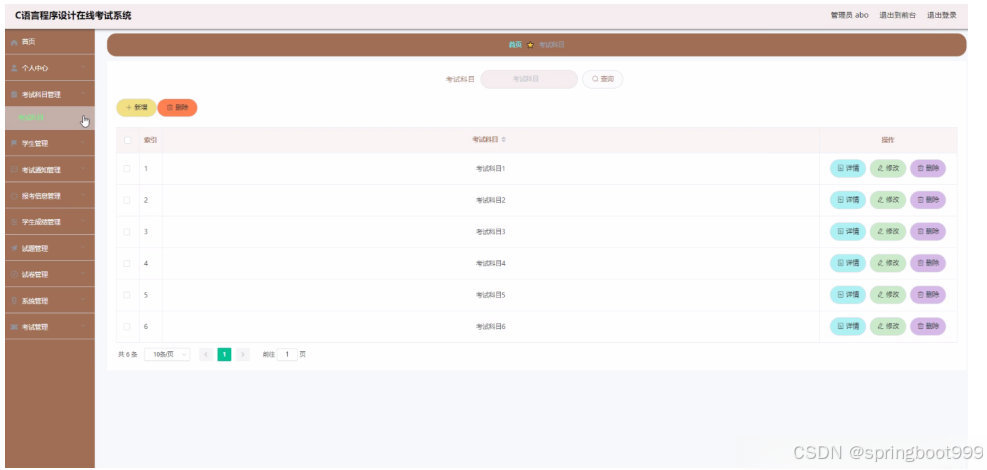Click the clock icon beside 试卷管理
This screenshot has width=987, height=470.
14,274
